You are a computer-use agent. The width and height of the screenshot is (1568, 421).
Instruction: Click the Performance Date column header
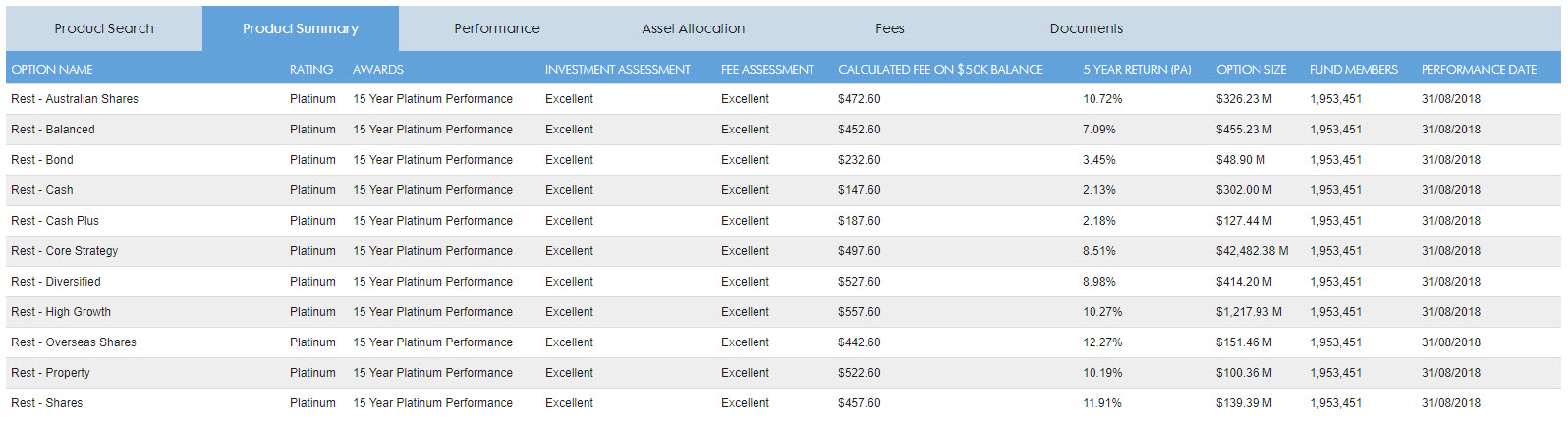(x=1479, y=70)
